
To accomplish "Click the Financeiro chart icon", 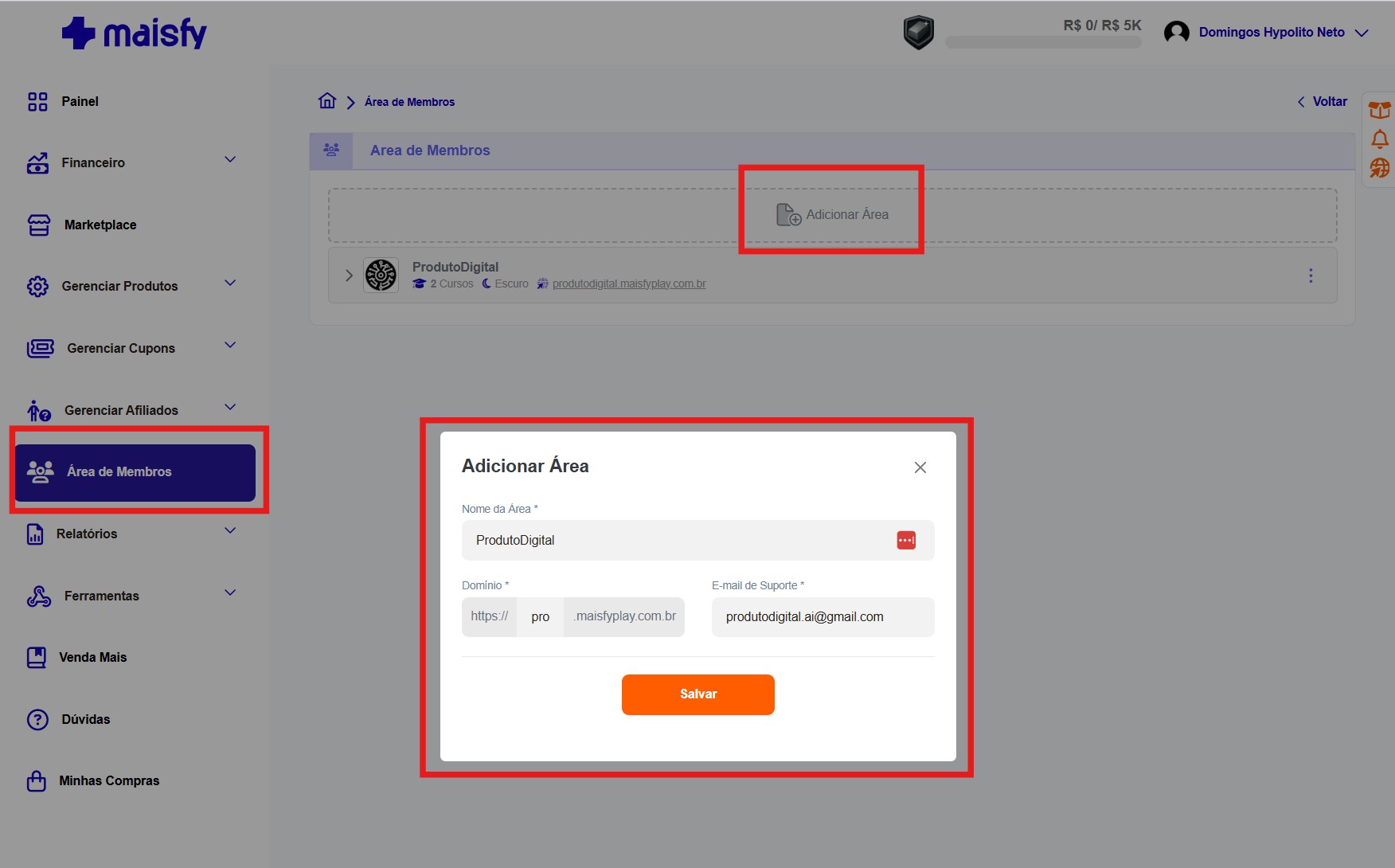I will [x=37, y=163].
